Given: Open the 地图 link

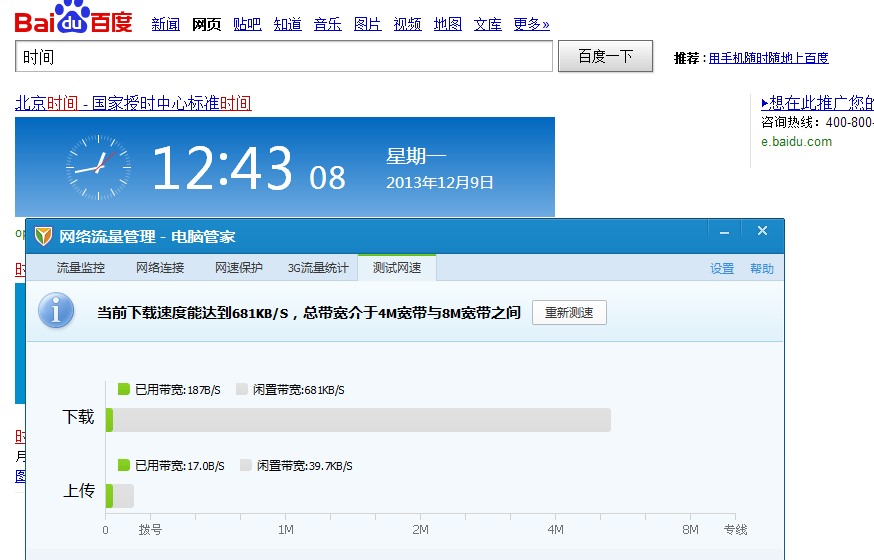Looking at the screenshot, I should pos(448,24).
